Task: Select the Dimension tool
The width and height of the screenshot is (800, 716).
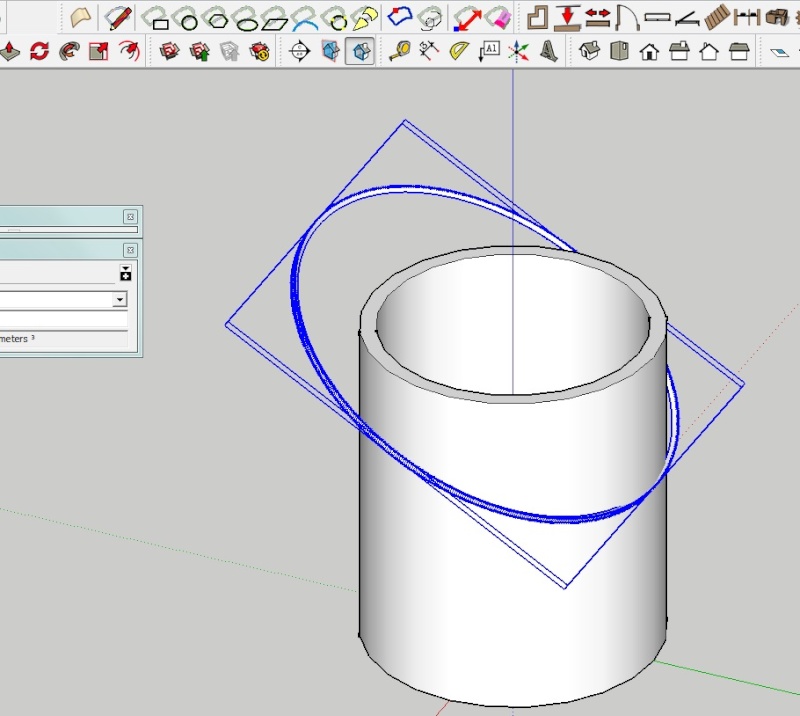Action: tap(429, 51)
